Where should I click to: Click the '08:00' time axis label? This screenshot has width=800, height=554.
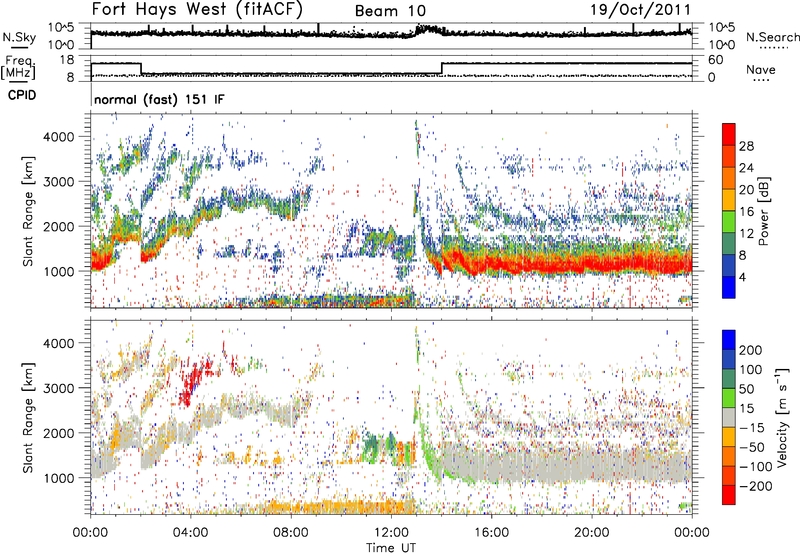tap(290, 533)
